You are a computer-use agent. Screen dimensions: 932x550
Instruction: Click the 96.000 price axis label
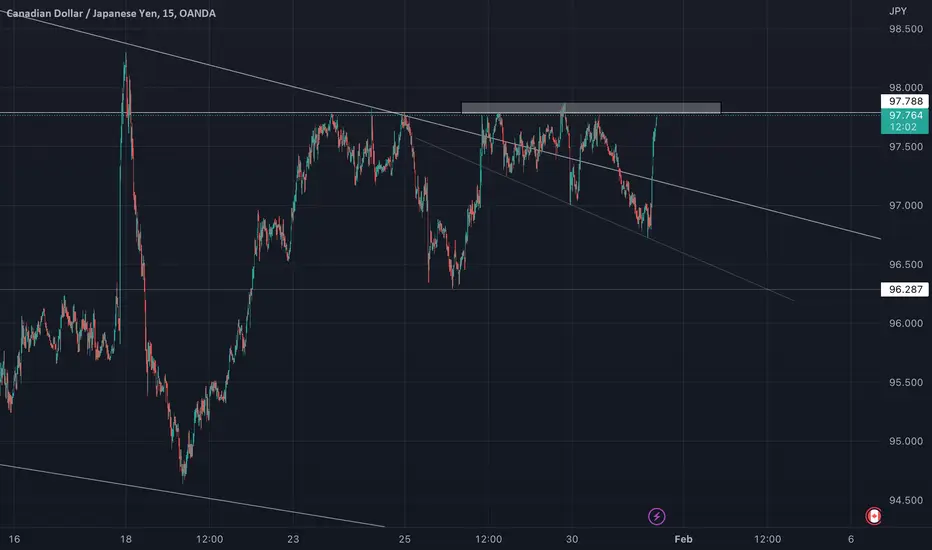pos(905,323)
